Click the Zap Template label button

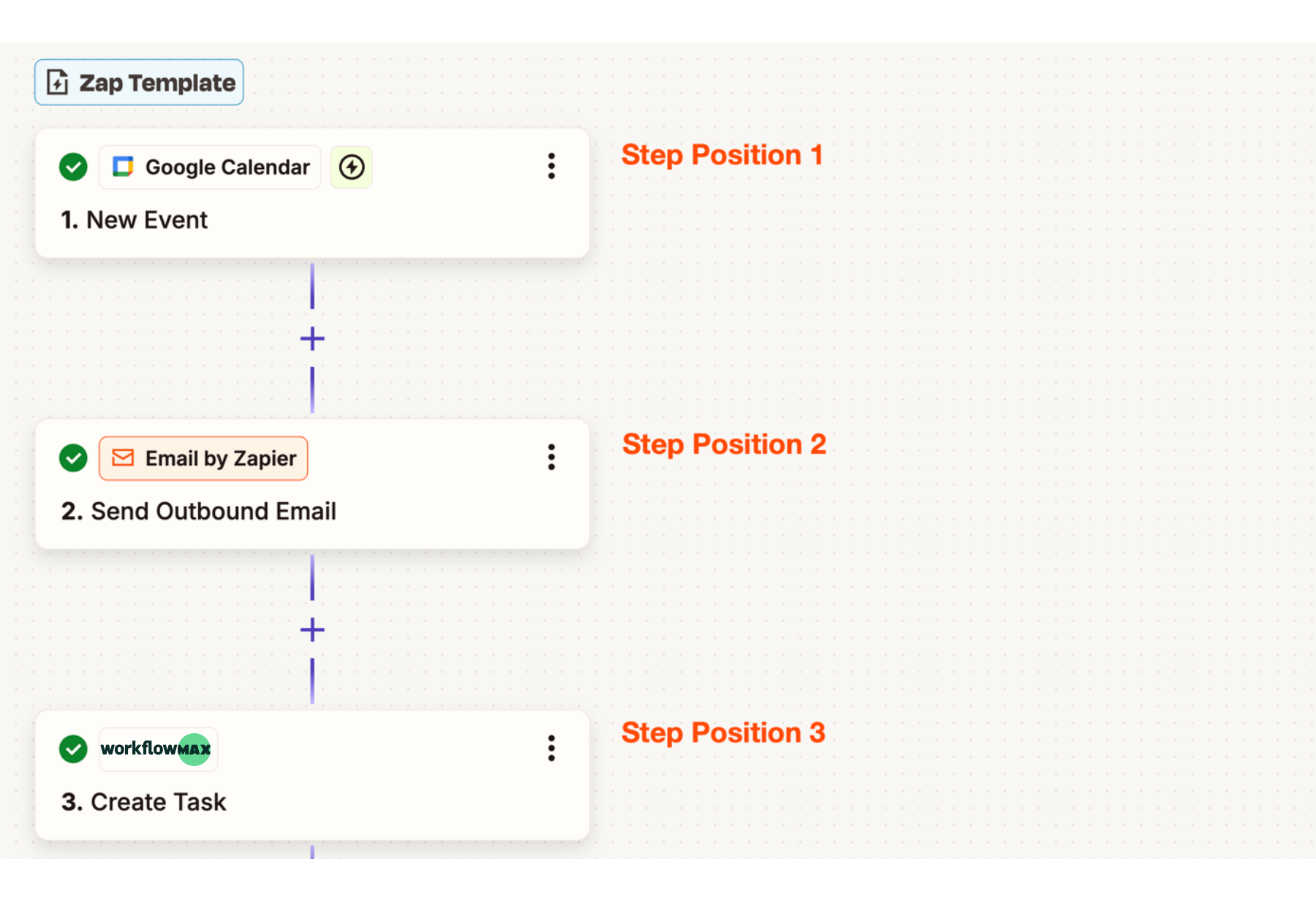pos(139,83)
